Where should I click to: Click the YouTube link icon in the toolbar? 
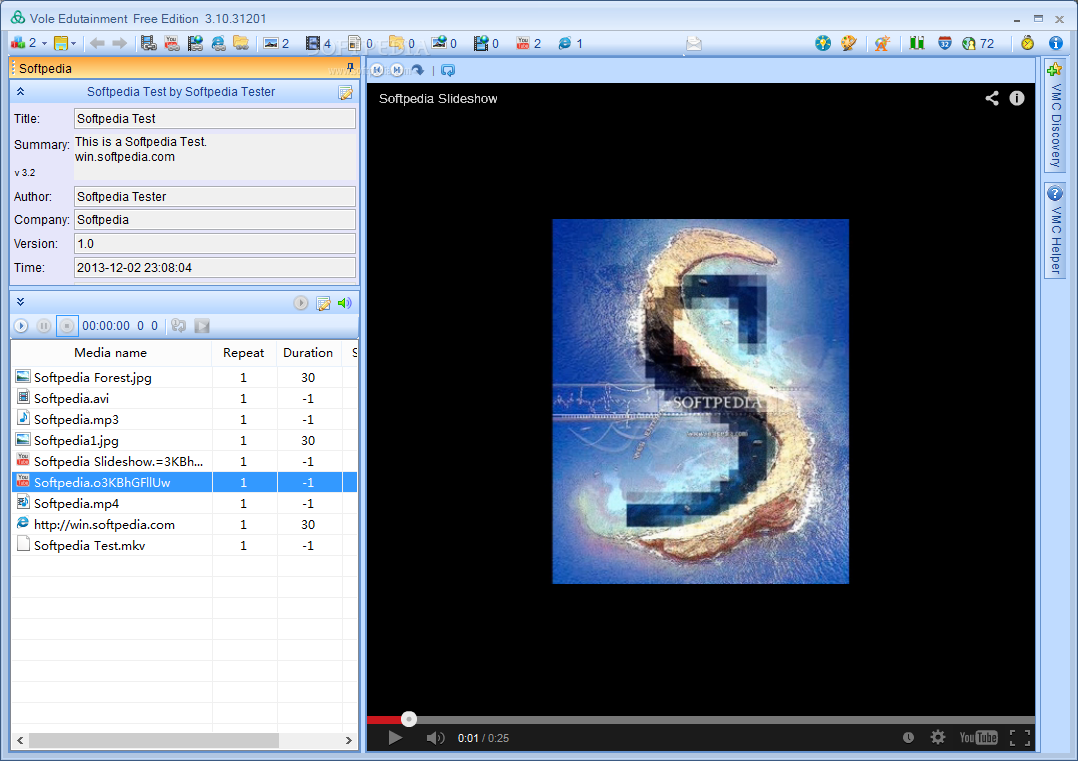tap(172, 43)
